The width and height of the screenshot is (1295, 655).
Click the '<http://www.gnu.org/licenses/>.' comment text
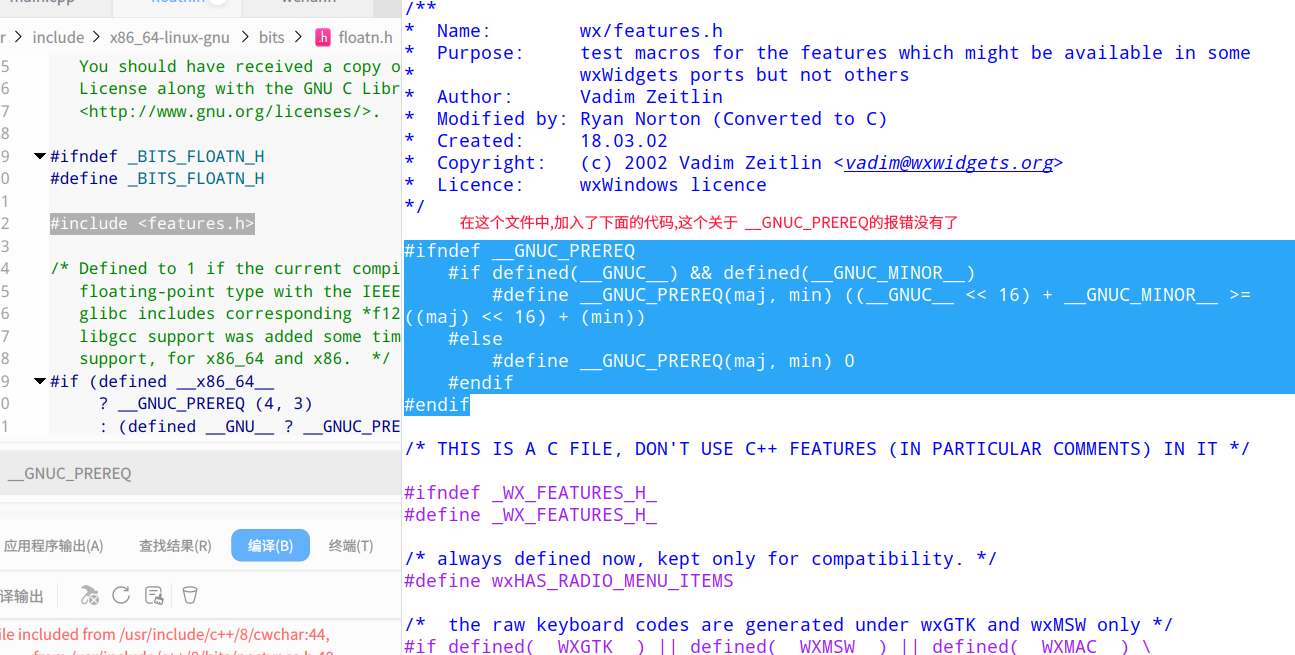point(229,111)
